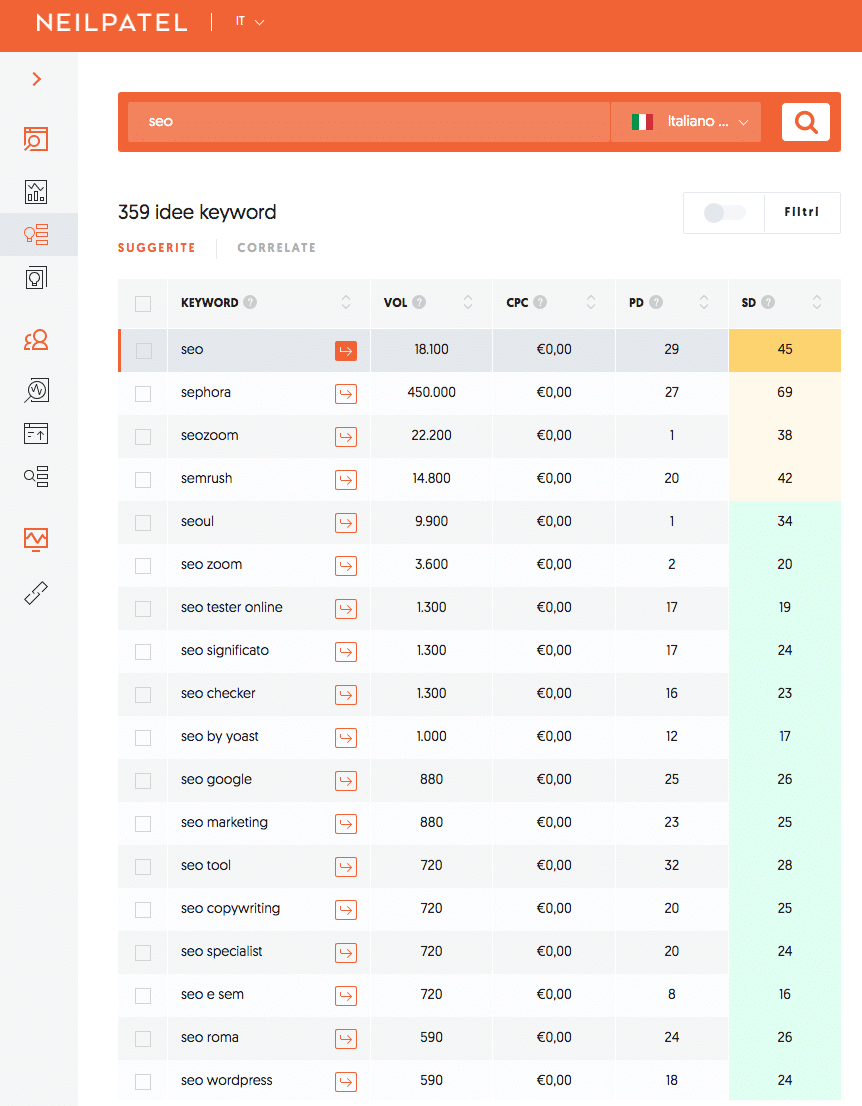Viewport: 862px width, 1106px height.
Task: Check the select-all checkbox in table header
Action: point(143,304)
